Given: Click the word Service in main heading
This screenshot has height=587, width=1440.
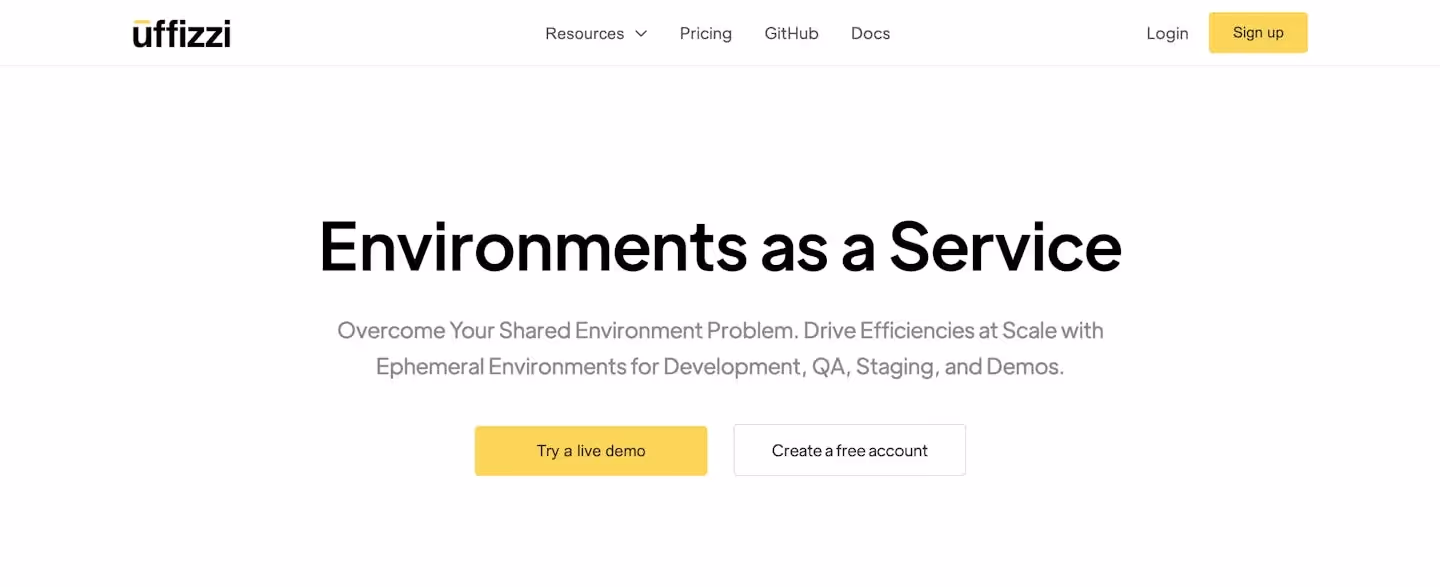Looking at the screenshot, I should (x=1005, y=245).
